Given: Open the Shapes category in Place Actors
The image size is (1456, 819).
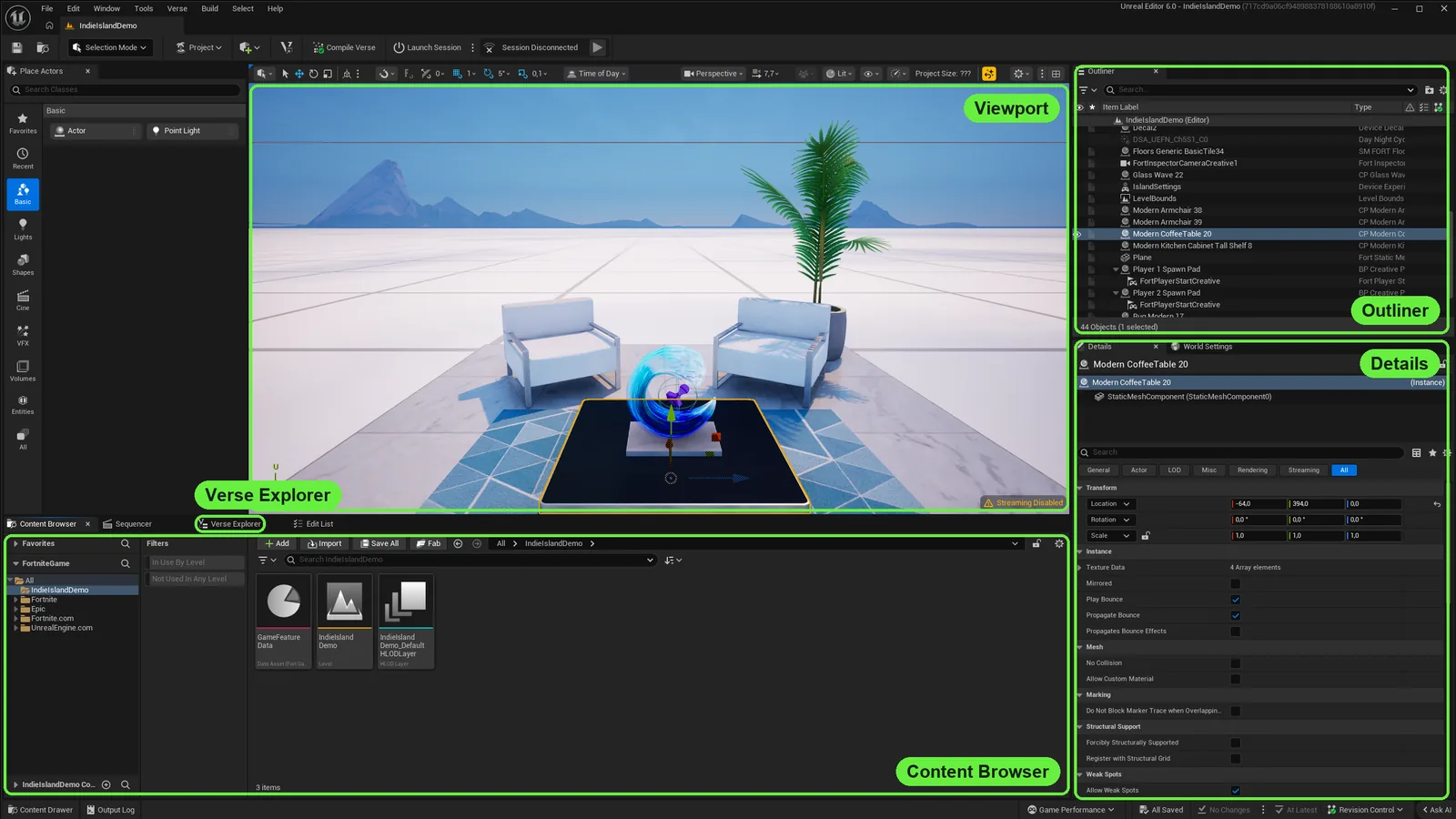Looking at the screenshot, I should coord(23,265).
